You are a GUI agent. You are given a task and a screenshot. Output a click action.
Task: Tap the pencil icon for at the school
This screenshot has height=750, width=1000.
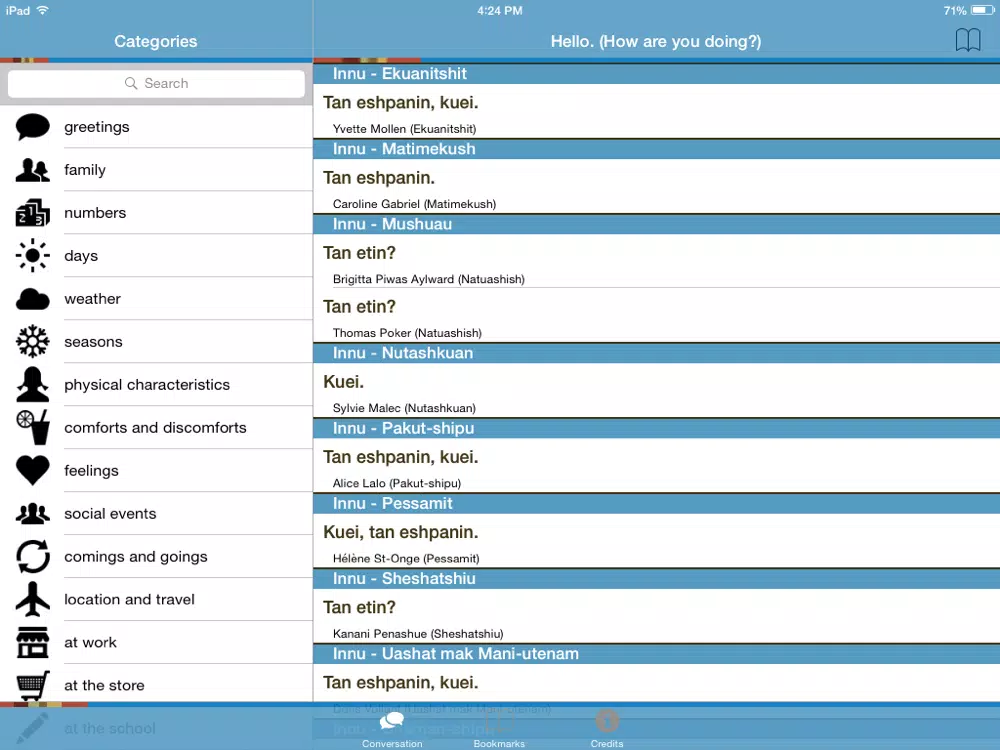pyautogui.click(x=33, y=728)
